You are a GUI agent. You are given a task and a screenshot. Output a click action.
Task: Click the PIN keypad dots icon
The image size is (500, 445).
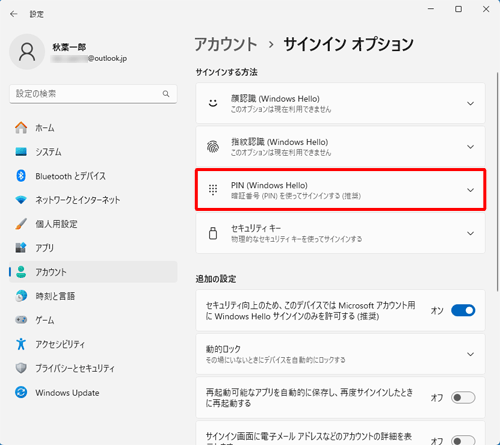[213, 190]
